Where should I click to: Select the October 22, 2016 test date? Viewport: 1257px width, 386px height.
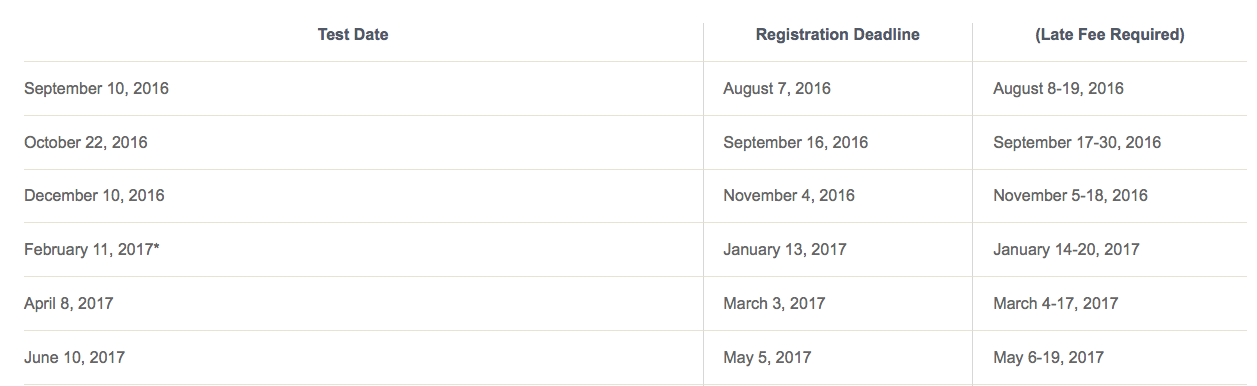tap(86, 142)
